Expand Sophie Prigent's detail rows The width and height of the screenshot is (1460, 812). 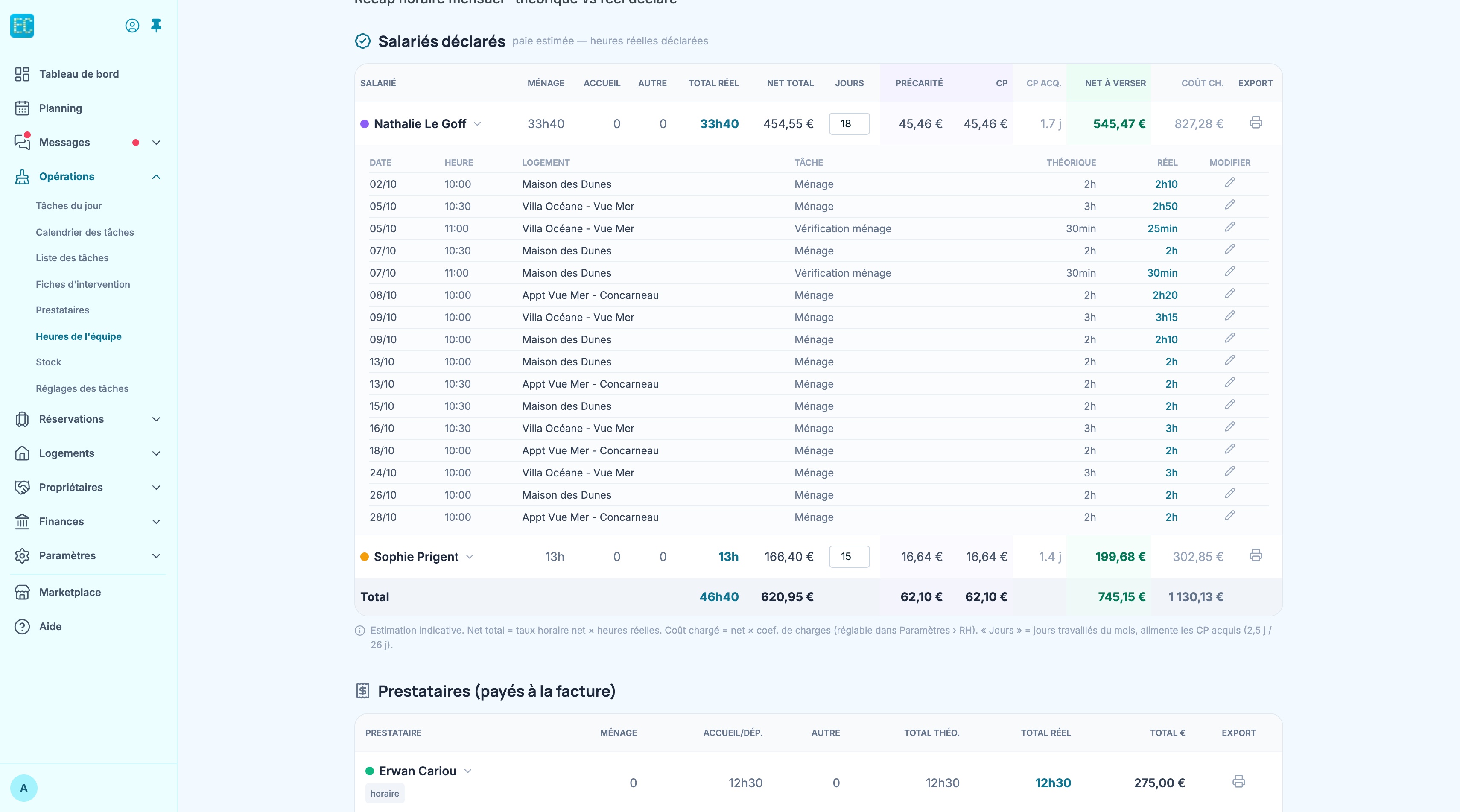[x=469, y=556]
